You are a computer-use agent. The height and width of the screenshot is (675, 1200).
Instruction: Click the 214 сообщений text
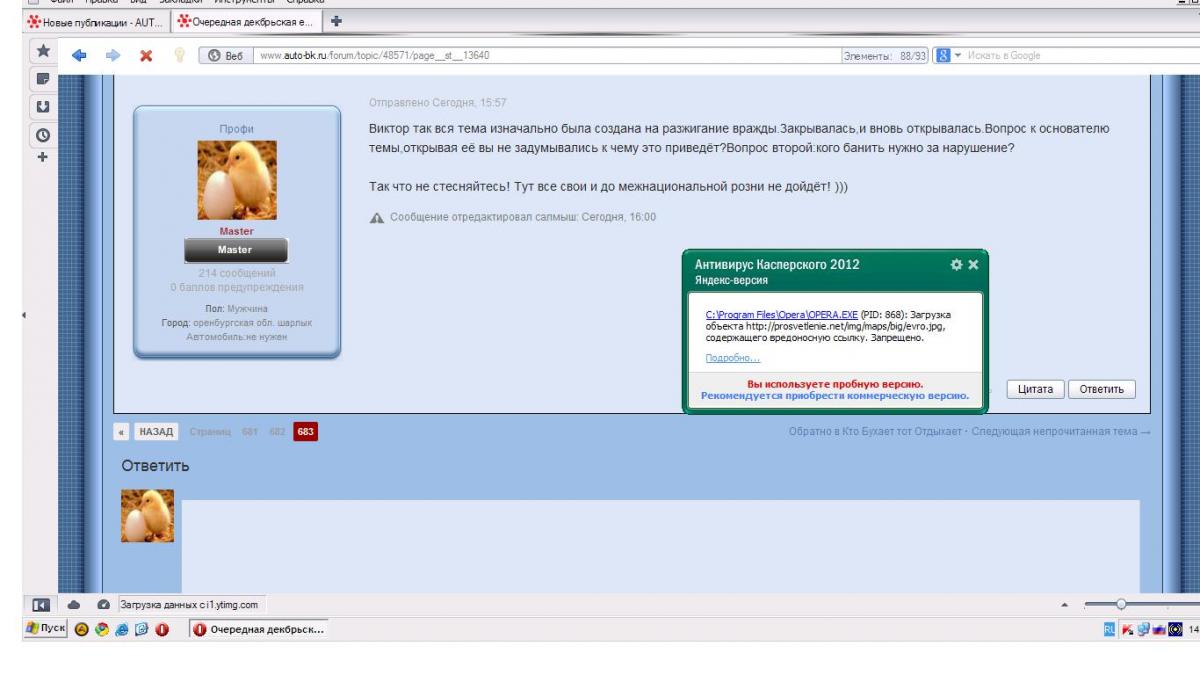(236, 273)
